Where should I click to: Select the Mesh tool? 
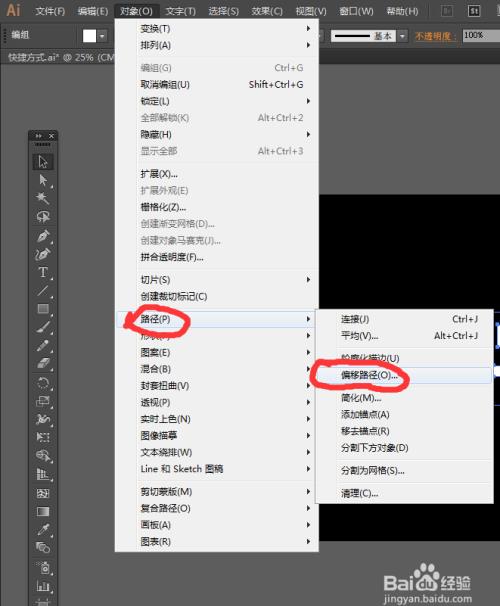[43, 494]
